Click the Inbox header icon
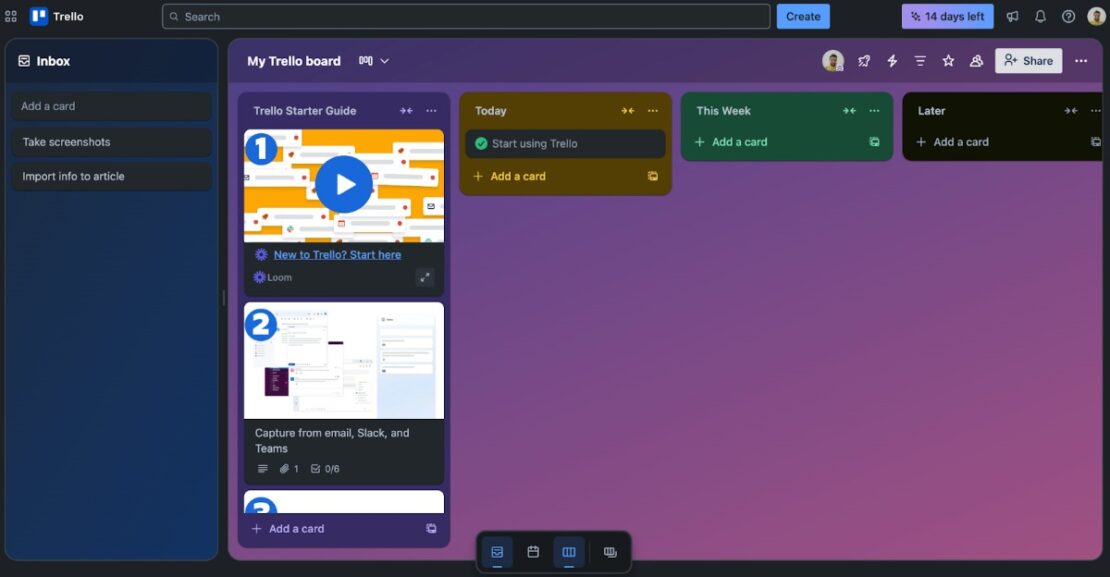This screenshot has width=1110, height=577. tap(24, 61)
